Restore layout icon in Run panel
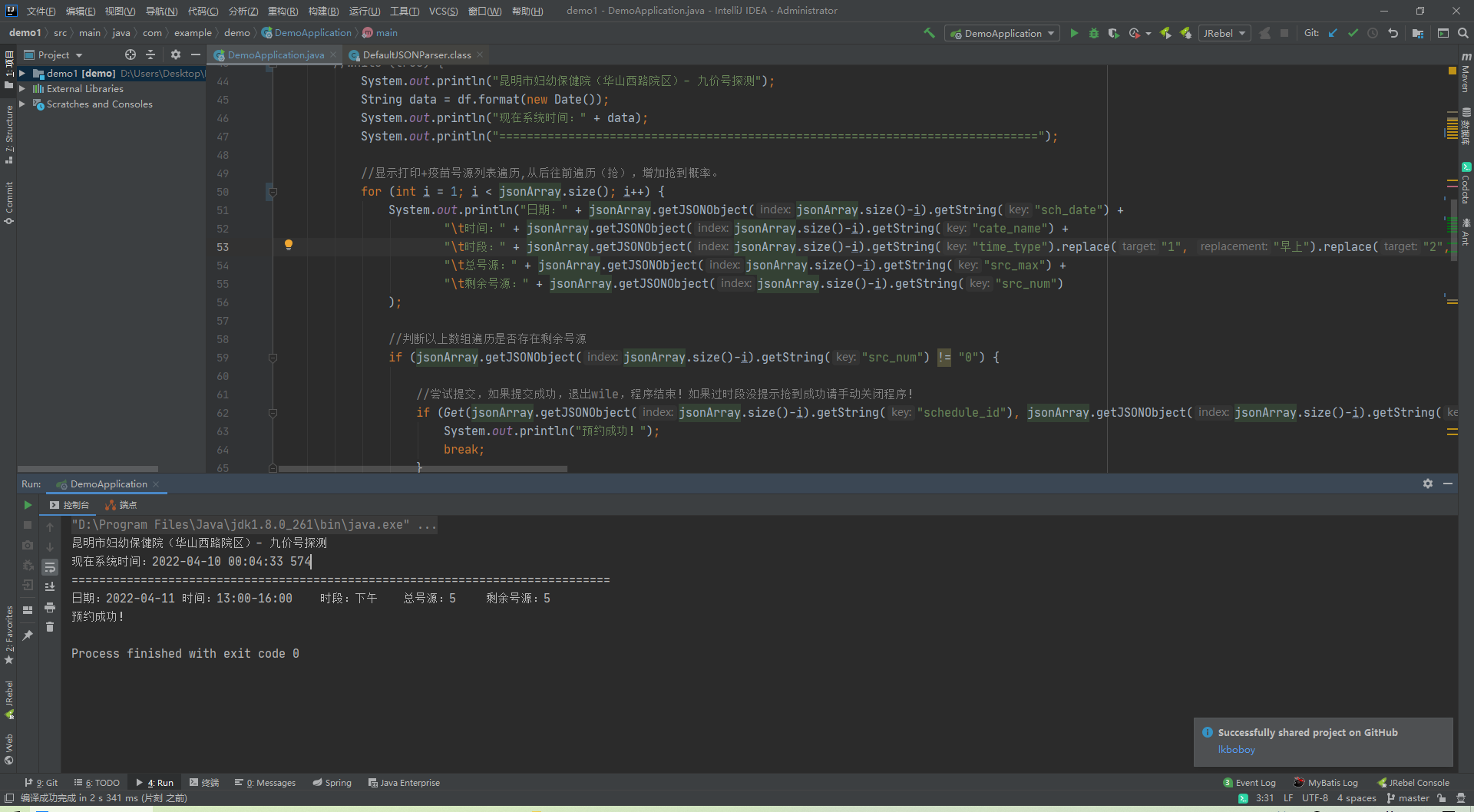This screenshot has width=1474, height=812. click(28, 610)
